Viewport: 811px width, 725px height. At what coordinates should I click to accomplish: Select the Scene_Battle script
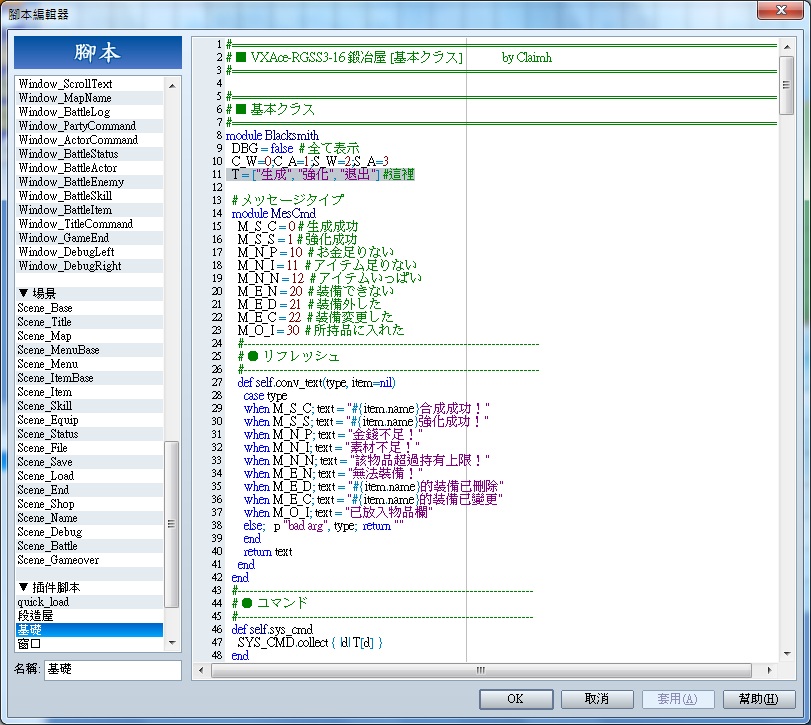(x=89, y=546)
